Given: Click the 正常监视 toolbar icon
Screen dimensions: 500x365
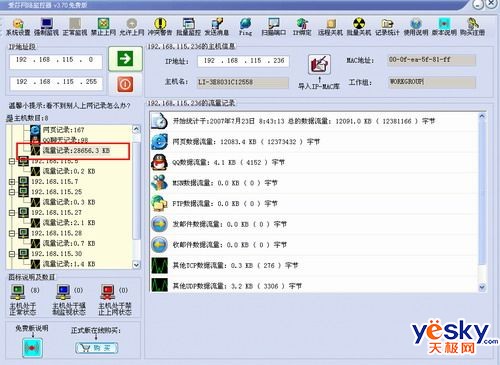Looking at the screenshot, I should pos(75,27).
